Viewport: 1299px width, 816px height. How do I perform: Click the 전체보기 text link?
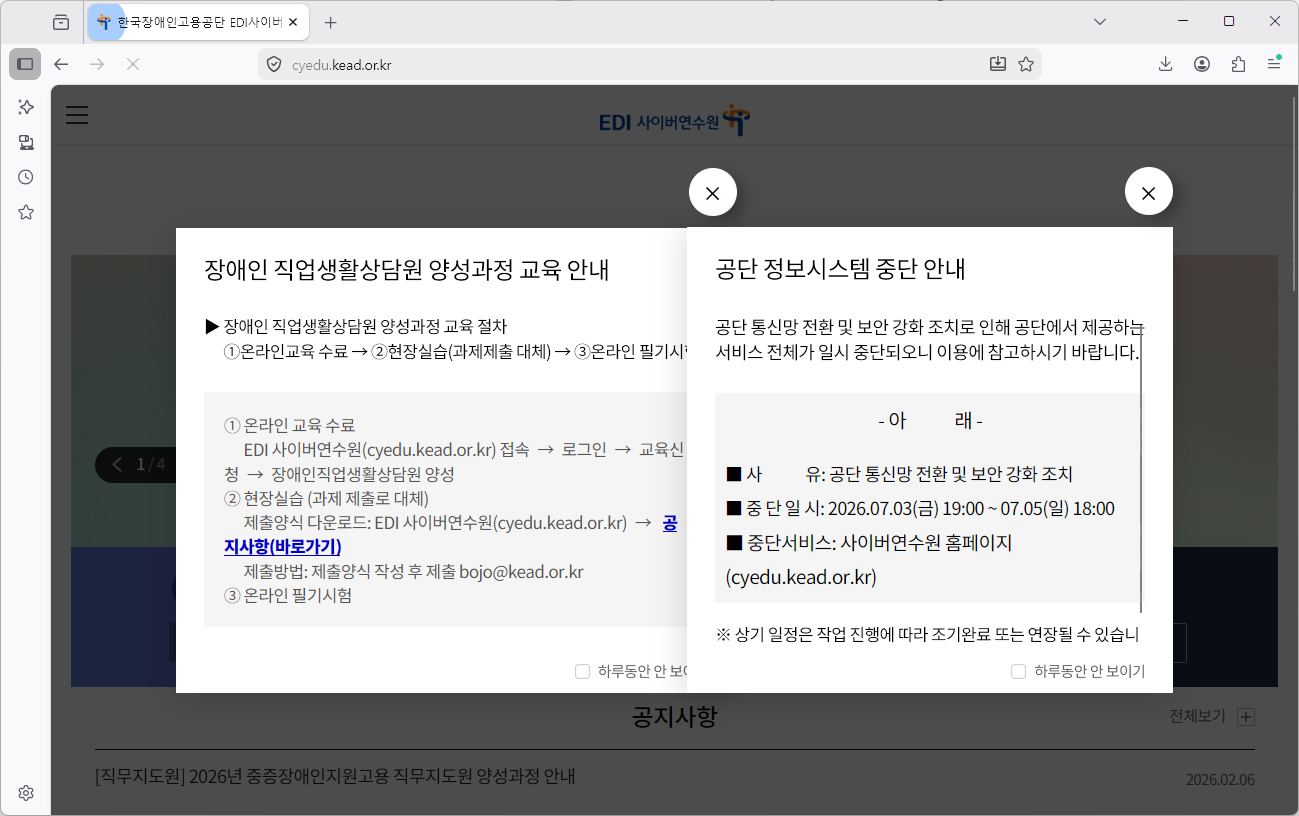pyautogui.click(x=1197, y=717)
